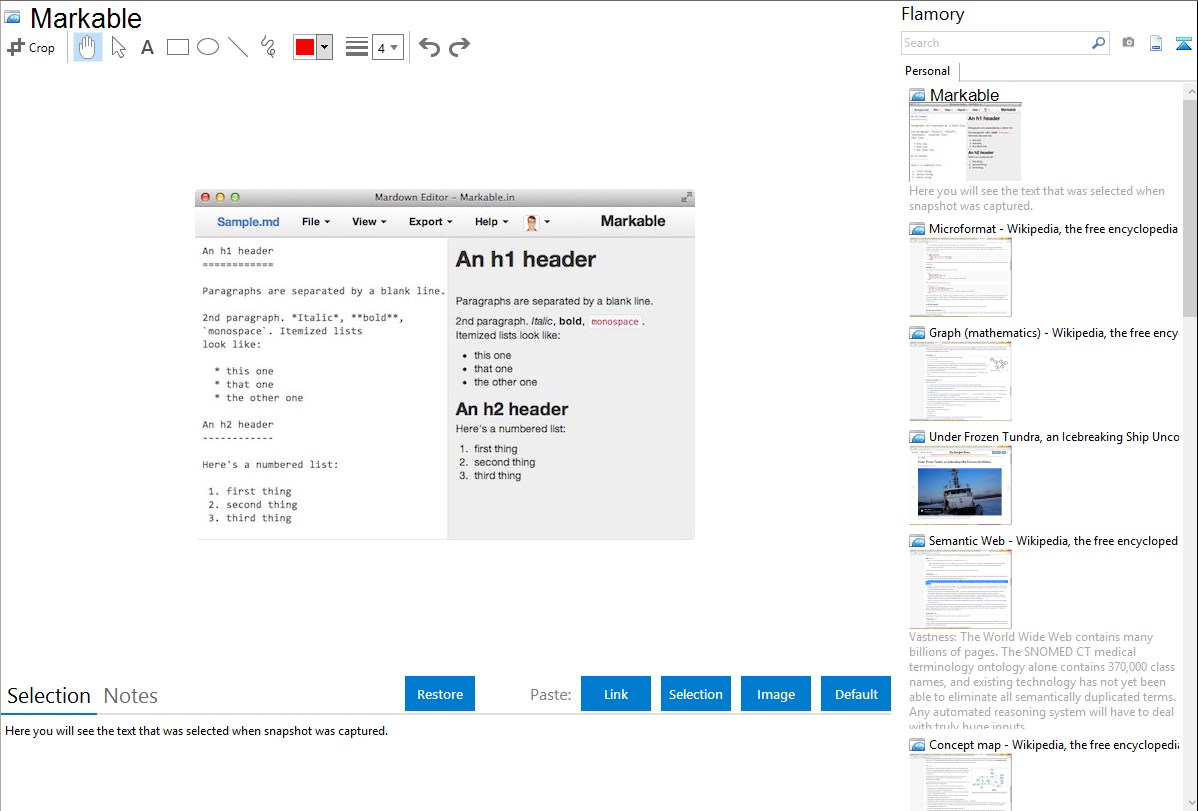Open the Under Frozen Tundra snapshot thumbnail
The image size is (1198, 811).
click(960, 485)
